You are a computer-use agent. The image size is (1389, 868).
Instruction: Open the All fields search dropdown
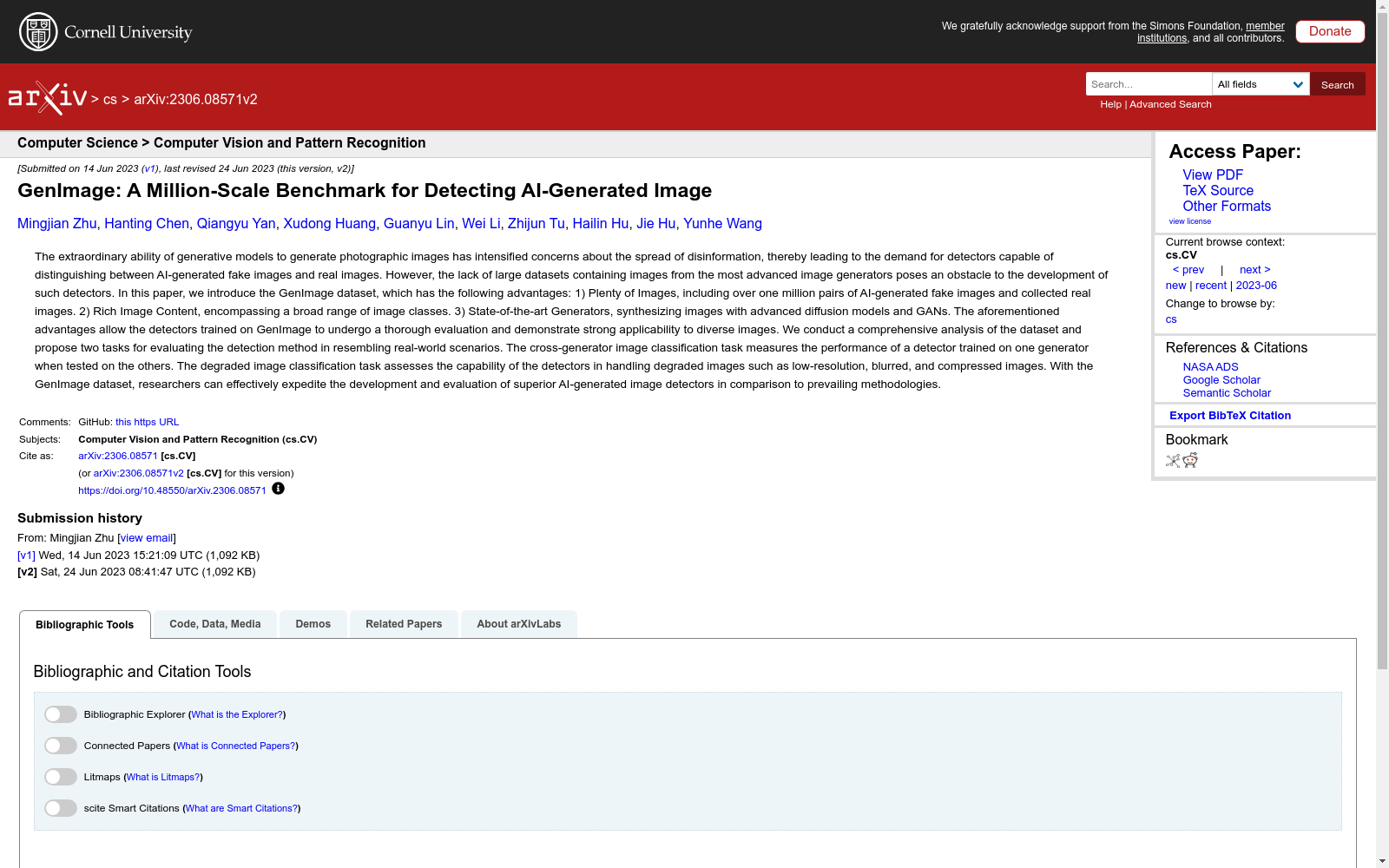(1261, 83)
